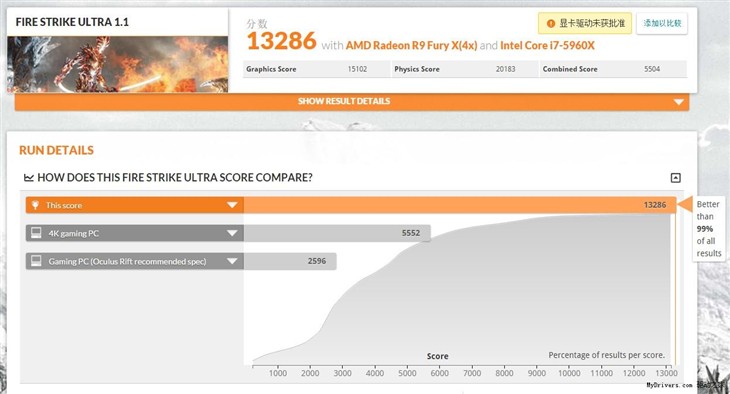
Task: Expand the This score dropdown arrow
Action: [232, 205]
